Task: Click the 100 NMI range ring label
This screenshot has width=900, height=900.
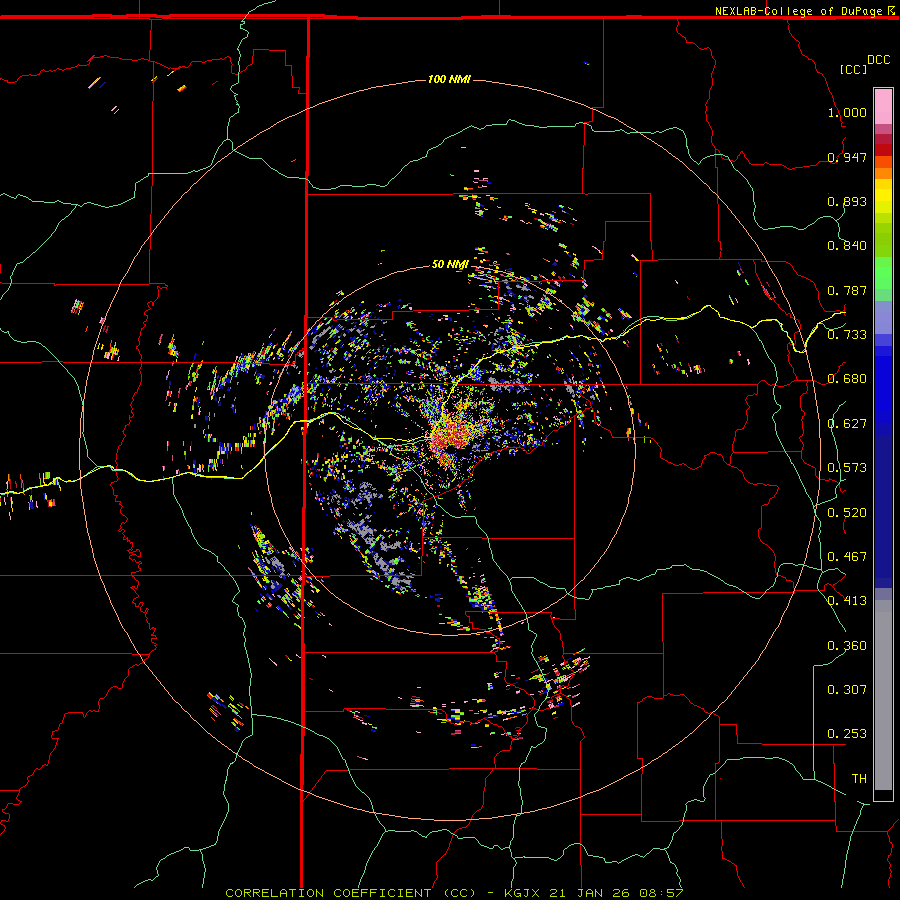Action: (449, 79)
